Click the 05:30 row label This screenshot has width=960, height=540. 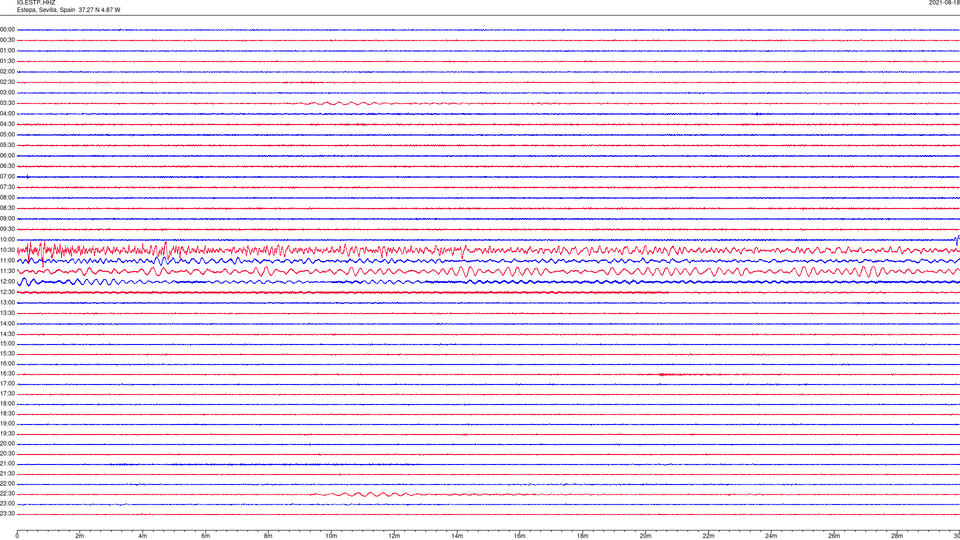7,145
